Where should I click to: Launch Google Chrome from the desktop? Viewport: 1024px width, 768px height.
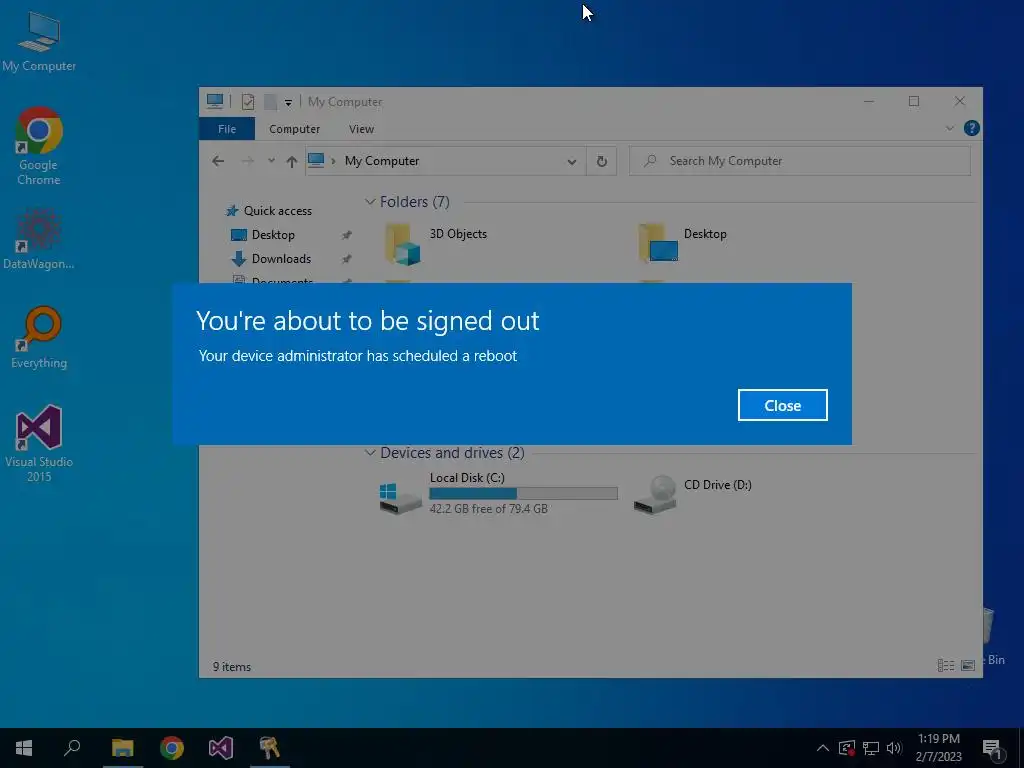coord(39,146)
